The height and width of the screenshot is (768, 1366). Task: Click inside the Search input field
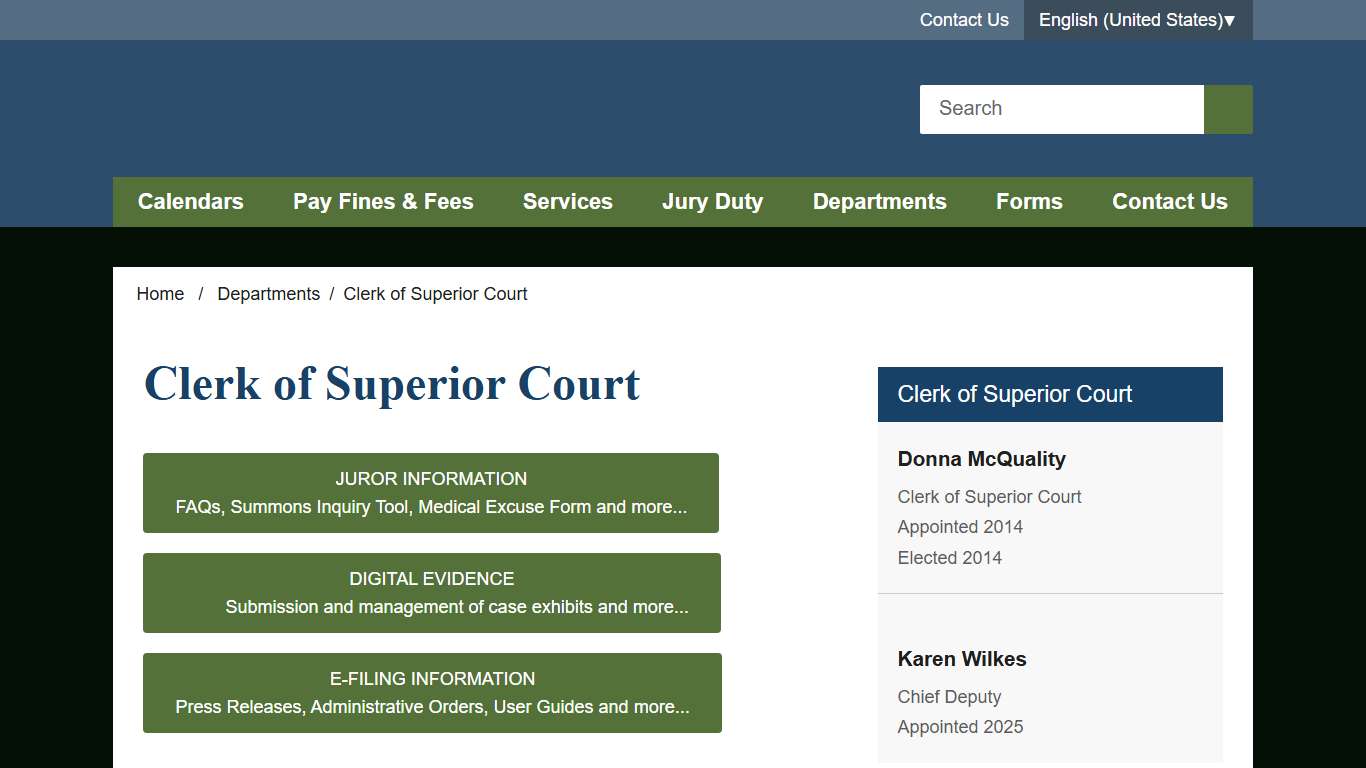(1060, 109)
